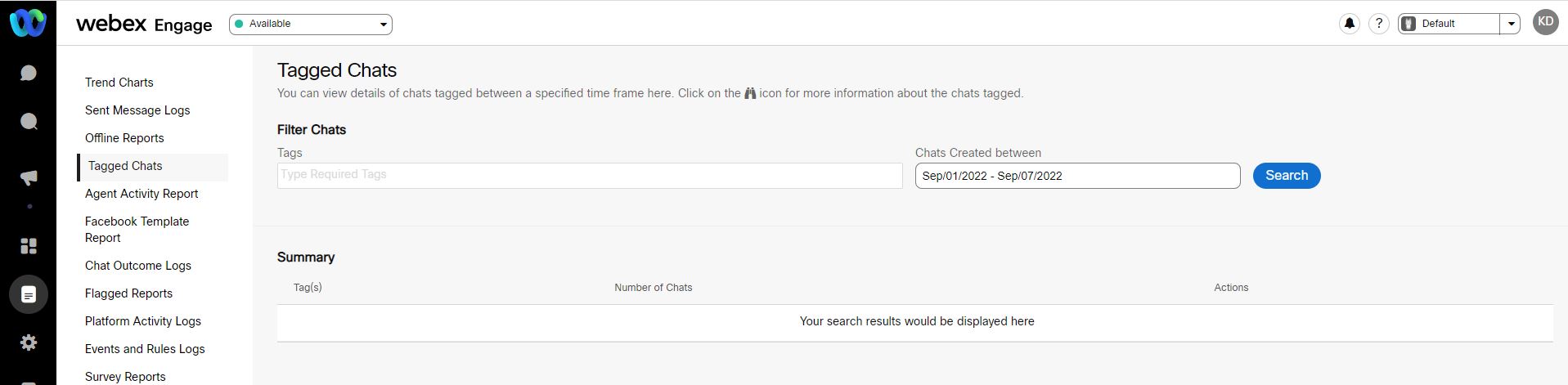Open the campaigns megaphone sidebar icon
This screenshot has height=385, width=1568.
tap(28, 178)
